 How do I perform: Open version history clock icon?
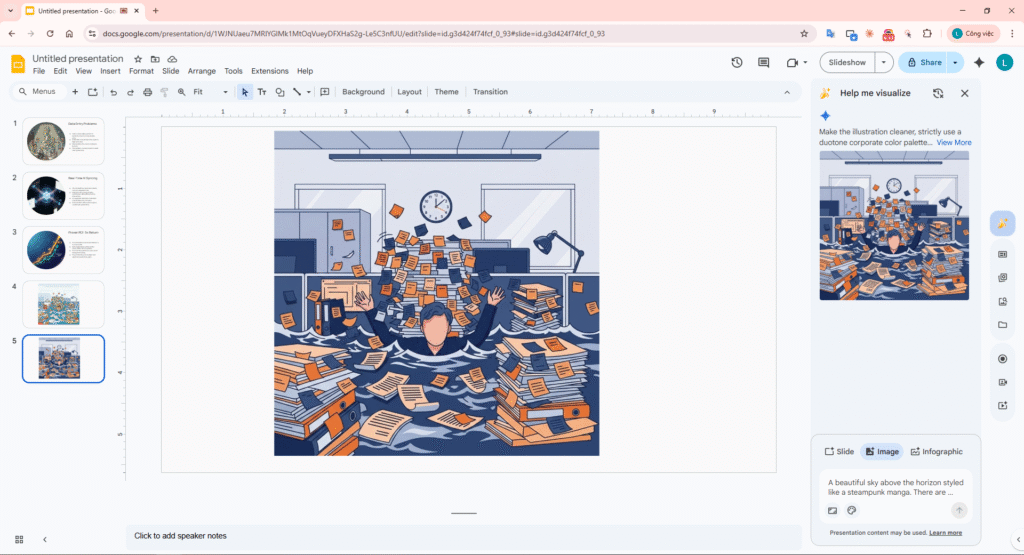click(x=737, y=62)
